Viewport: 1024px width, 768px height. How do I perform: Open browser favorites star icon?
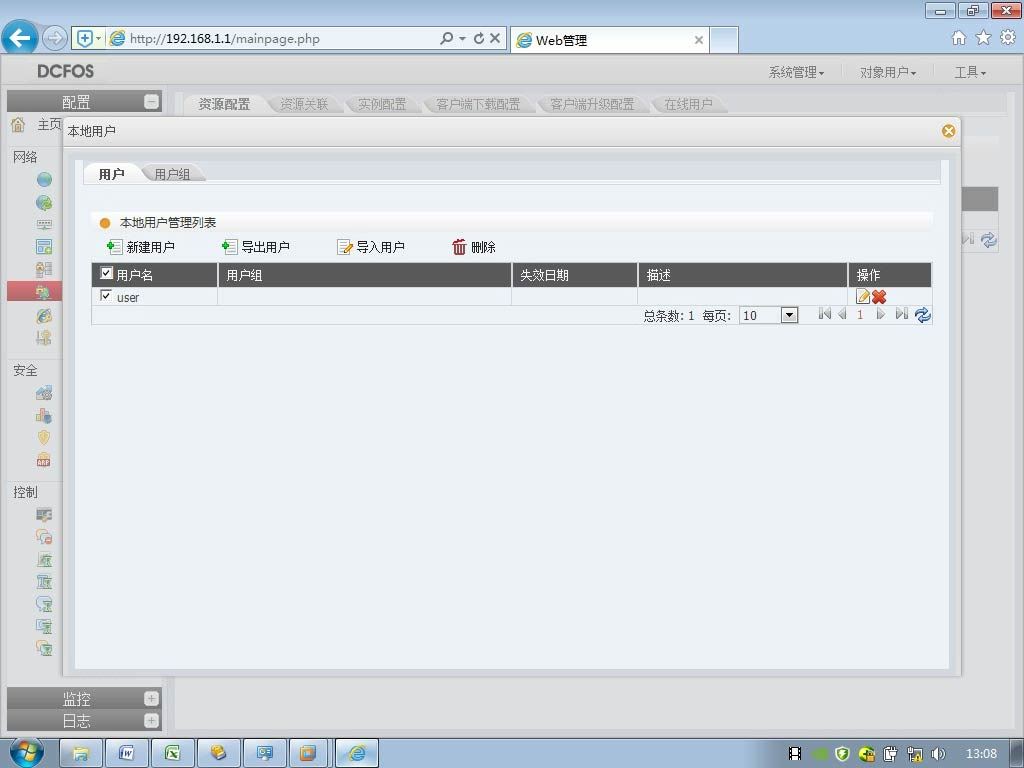coord(983,38)
